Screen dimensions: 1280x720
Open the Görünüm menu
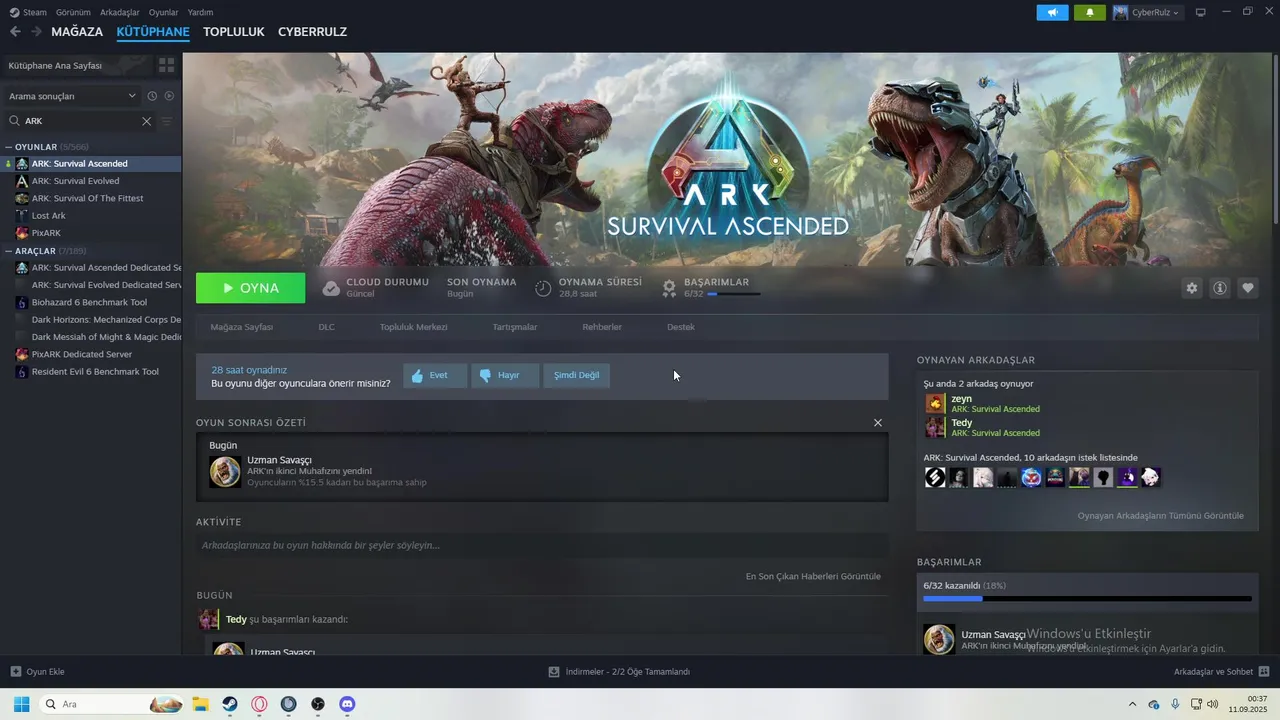pyautogui.click(x=73, y=12)
